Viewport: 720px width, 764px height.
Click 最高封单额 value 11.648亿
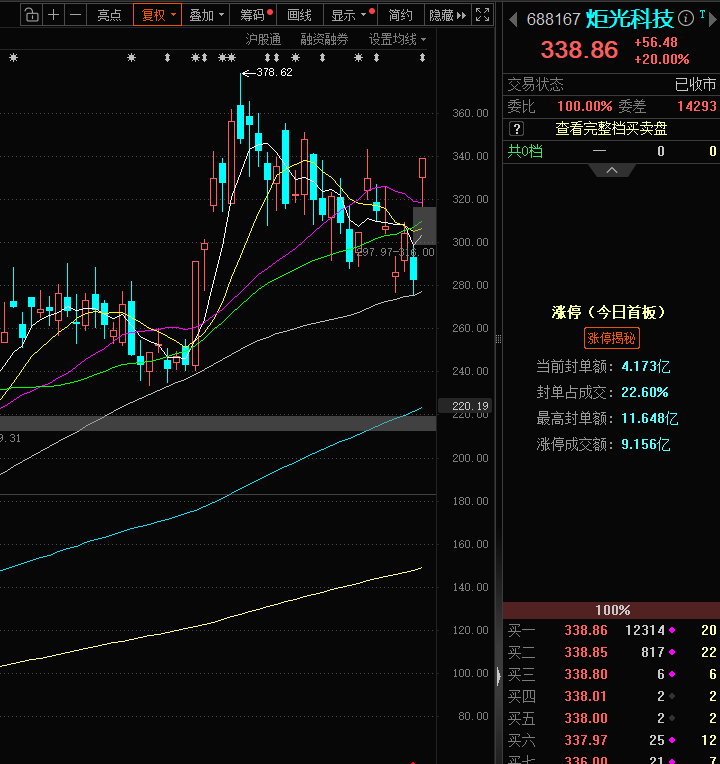[x=650, y=418]
